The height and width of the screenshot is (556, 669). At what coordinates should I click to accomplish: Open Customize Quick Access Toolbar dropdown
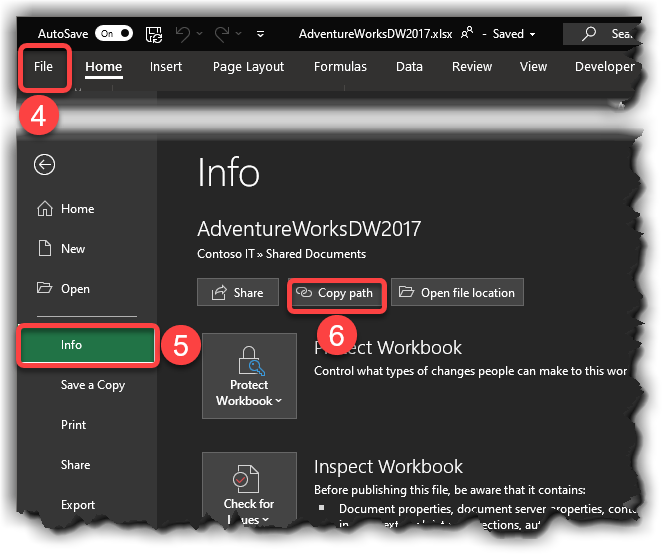click(x=260, y=34)
